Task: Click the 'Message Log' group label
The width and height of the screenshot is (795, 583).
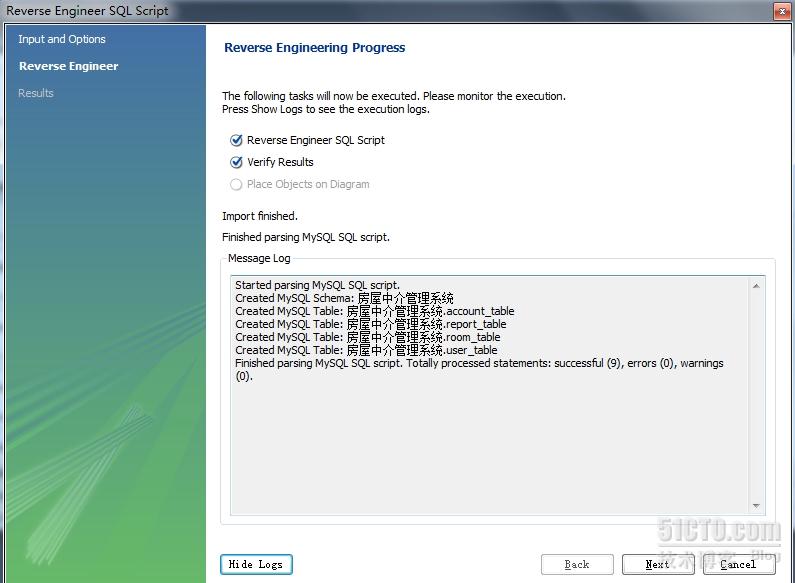Action: tap(259, 258)
